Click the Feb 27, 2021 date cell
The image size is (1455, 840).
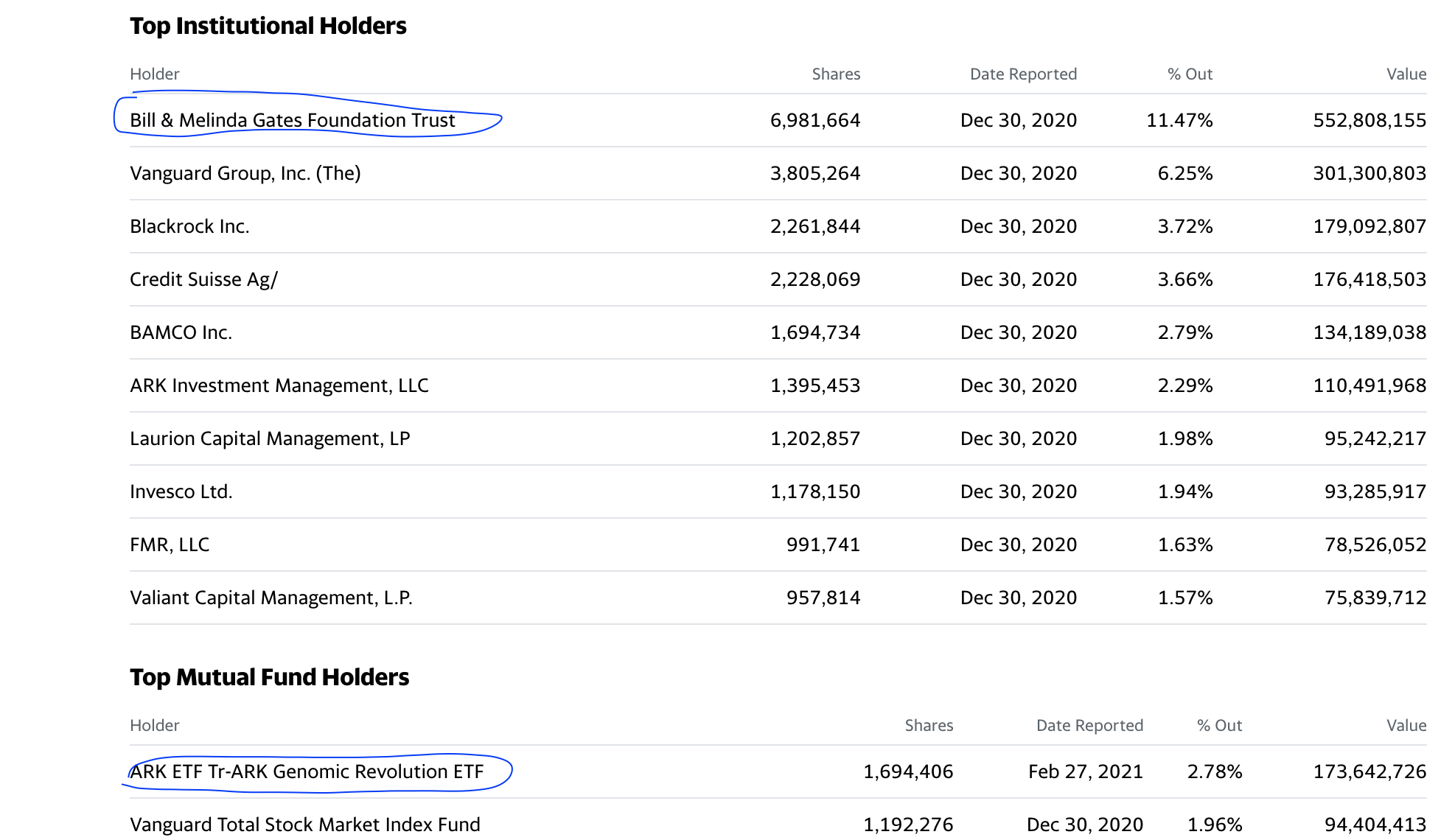tap(1085, 771)
